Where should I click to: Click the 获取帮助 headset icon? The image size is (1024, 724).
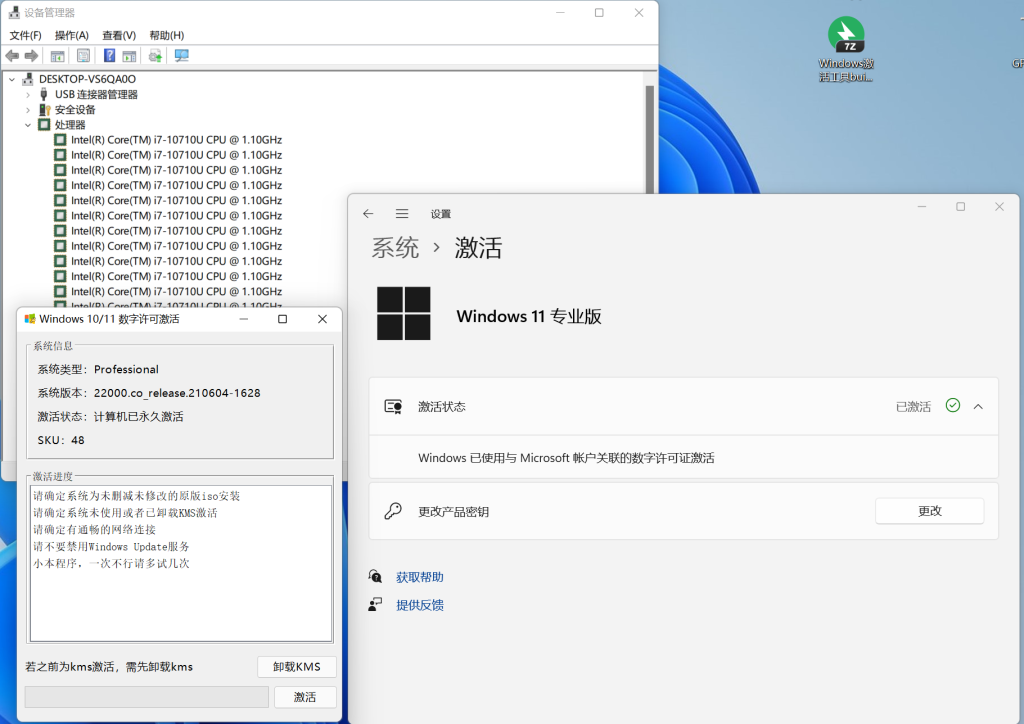[x=375, y=576]
